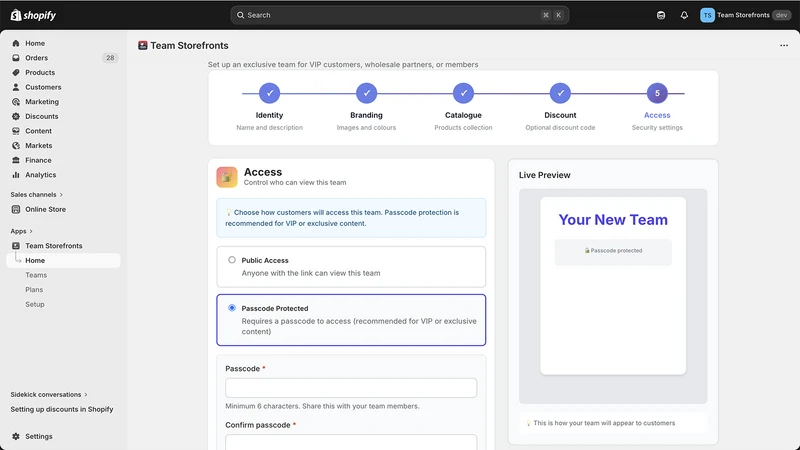Open Setting up discounts in Shopify conversation
The width and height of the screenshot is (800, 450).
coord(62,409)
